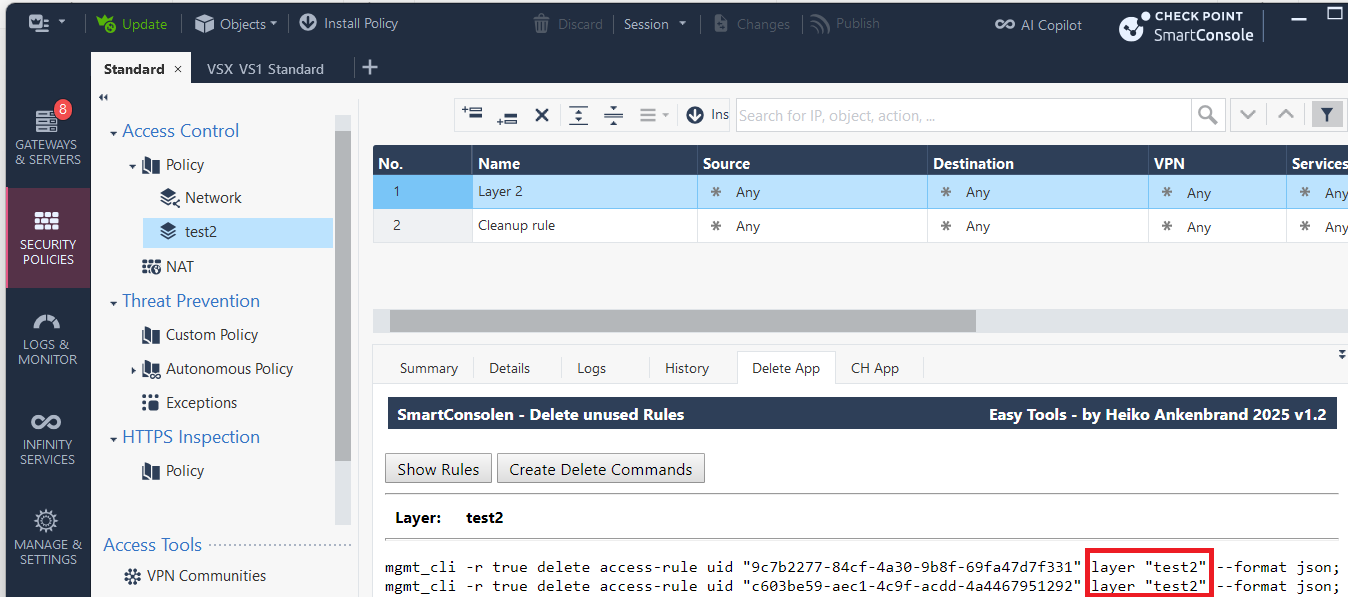
Task: Click the navigation tree vertical scrollbar
Action: [343, 295]
